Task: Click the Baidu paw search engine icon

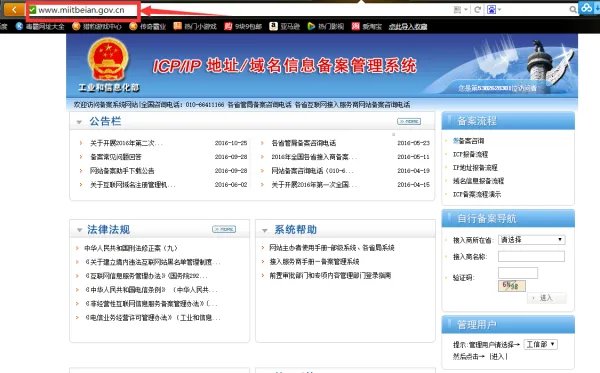Action: point(491,10)
